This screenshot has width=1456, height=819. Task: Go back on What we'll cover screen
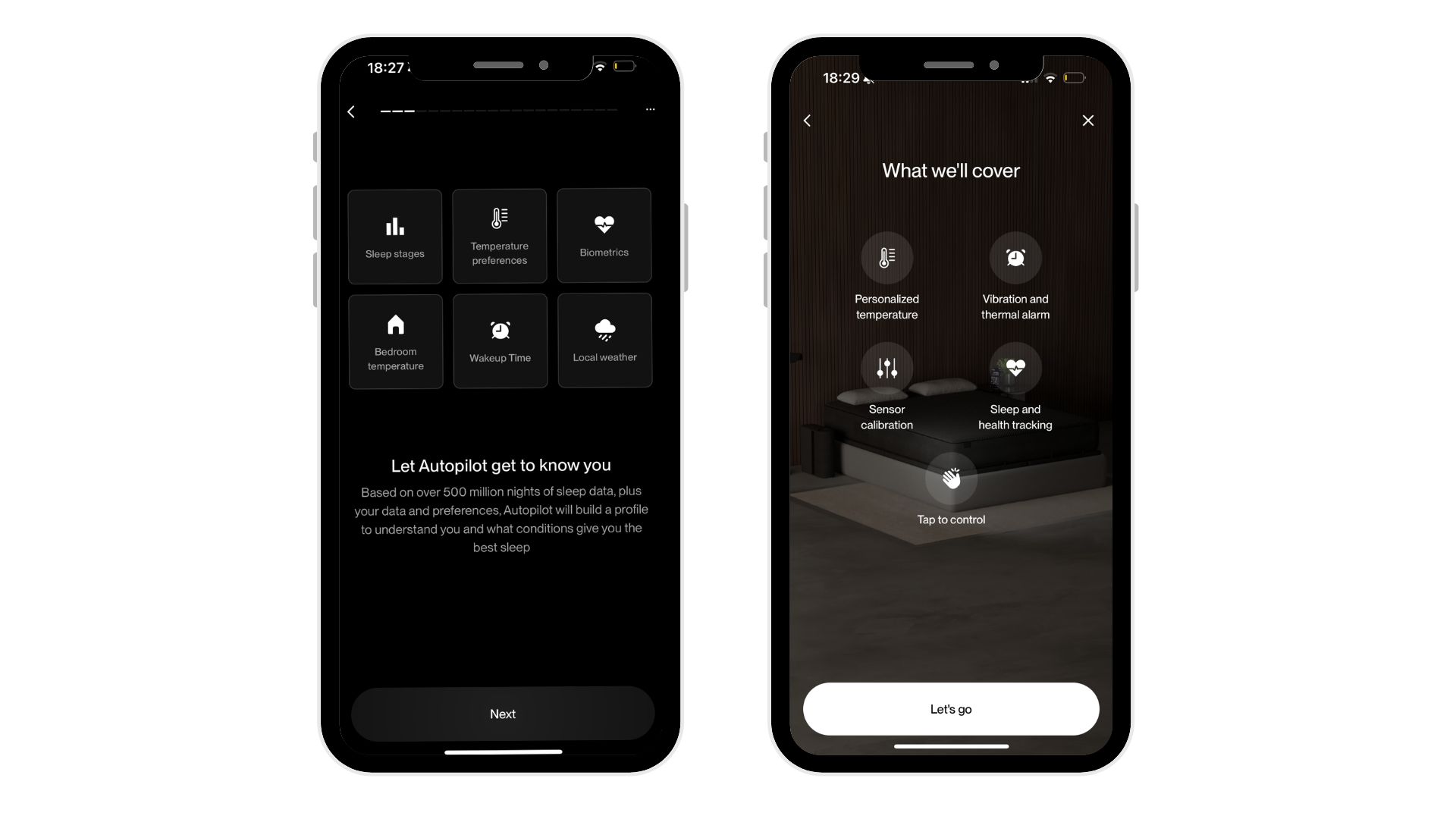(x=808, y=120)
